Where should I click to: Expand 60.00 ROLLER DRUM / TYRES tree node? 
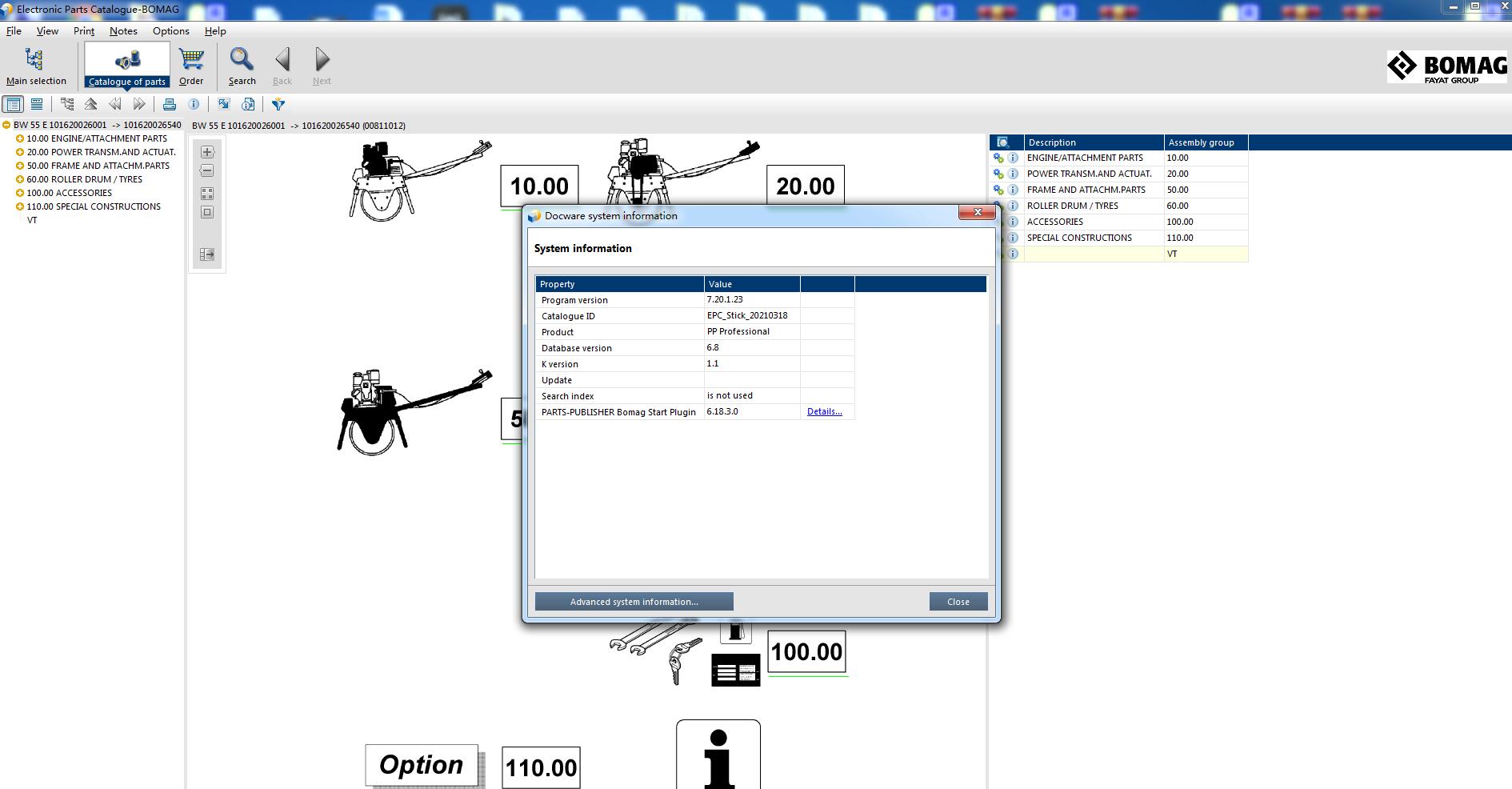pos(20,179)
